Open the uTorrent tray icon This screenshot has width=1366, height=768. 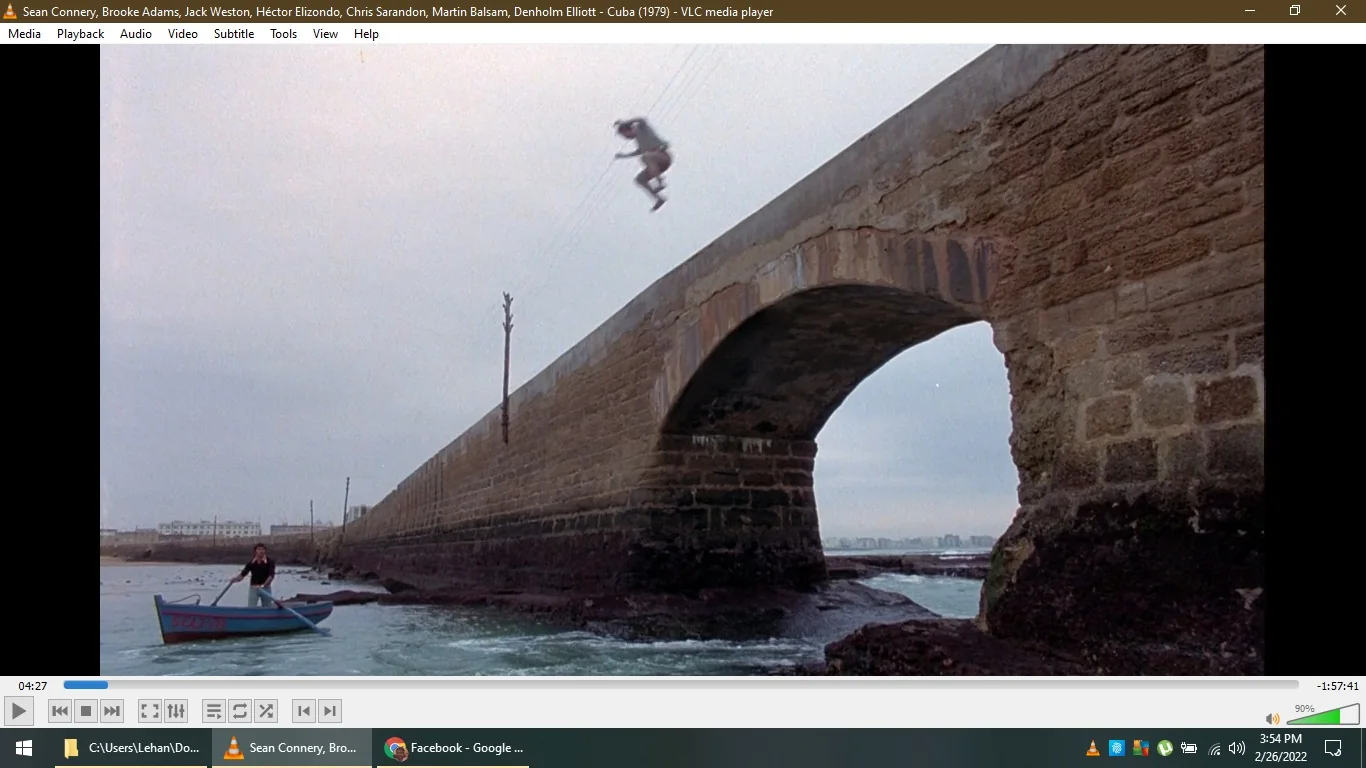(x=1165, y=748)
